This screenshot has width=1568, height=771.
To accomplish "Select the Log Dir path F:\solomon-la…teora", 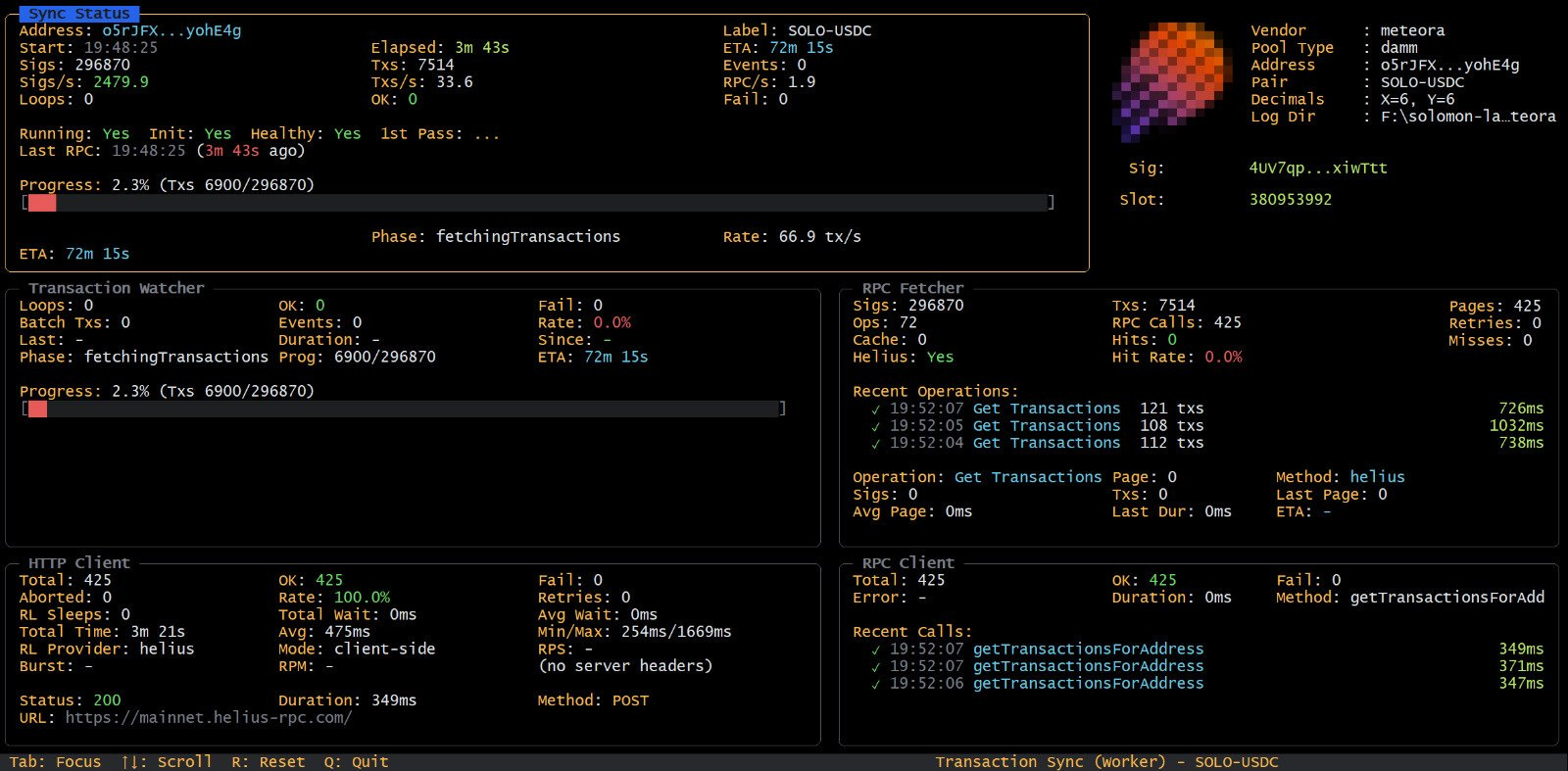I will tap(1468, 116).
